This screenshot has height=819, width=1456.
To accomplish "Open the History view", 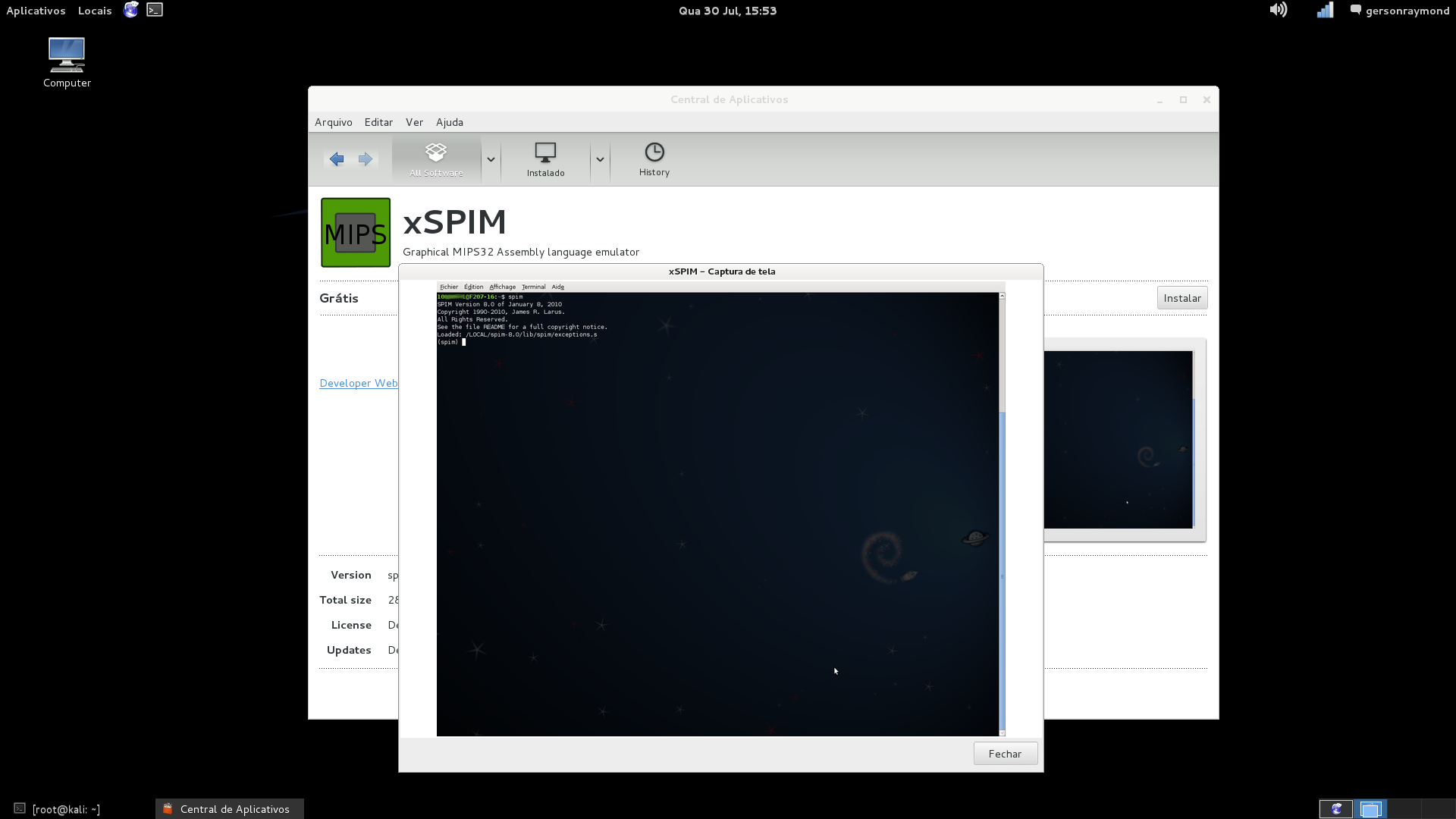I will 654,160.
